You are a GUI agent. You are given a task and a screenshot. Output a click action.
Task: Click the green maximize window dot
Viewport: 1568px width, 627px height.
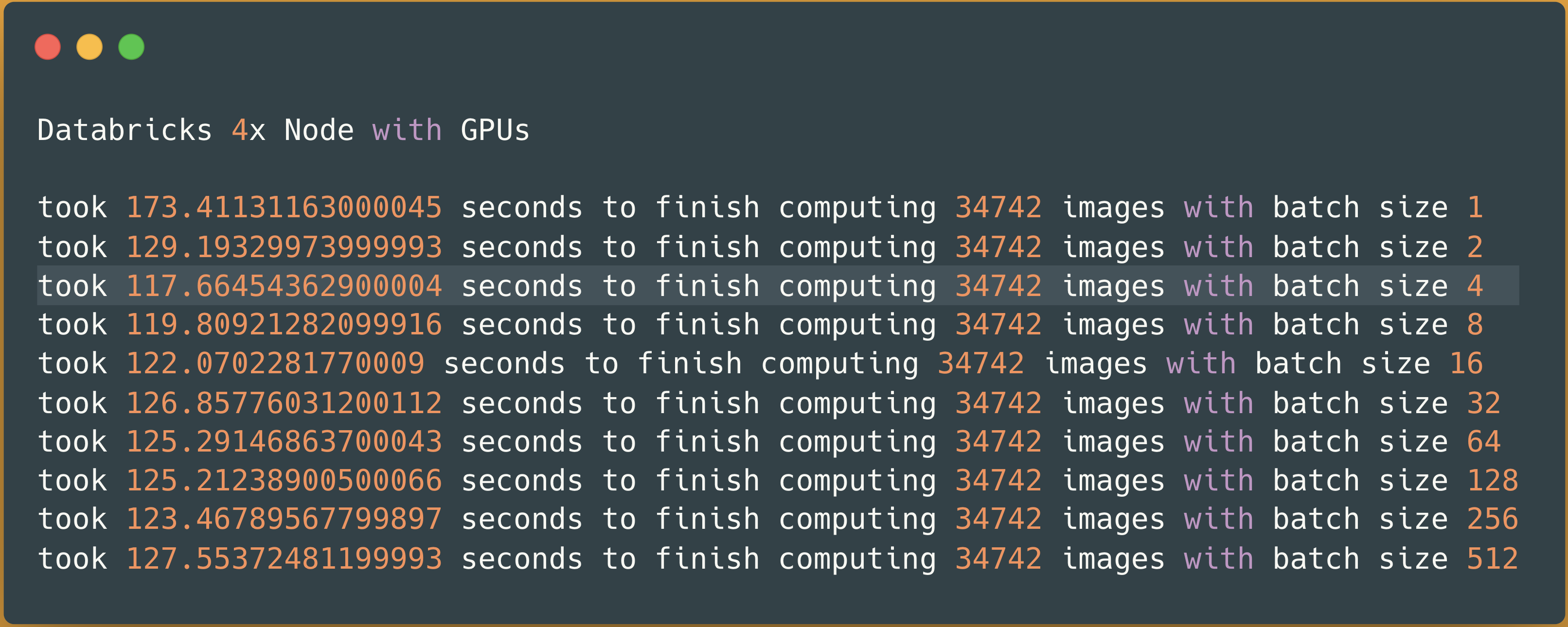point(131,47)
